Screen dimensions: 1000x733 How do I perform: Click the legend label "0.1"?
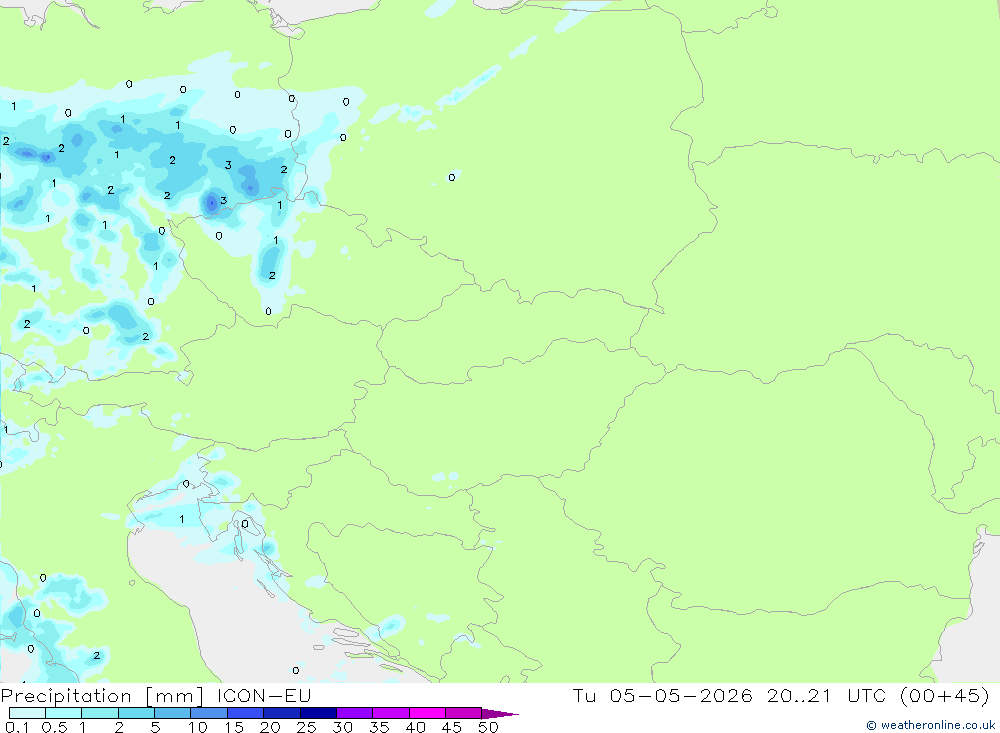click(x=17, y=727)
